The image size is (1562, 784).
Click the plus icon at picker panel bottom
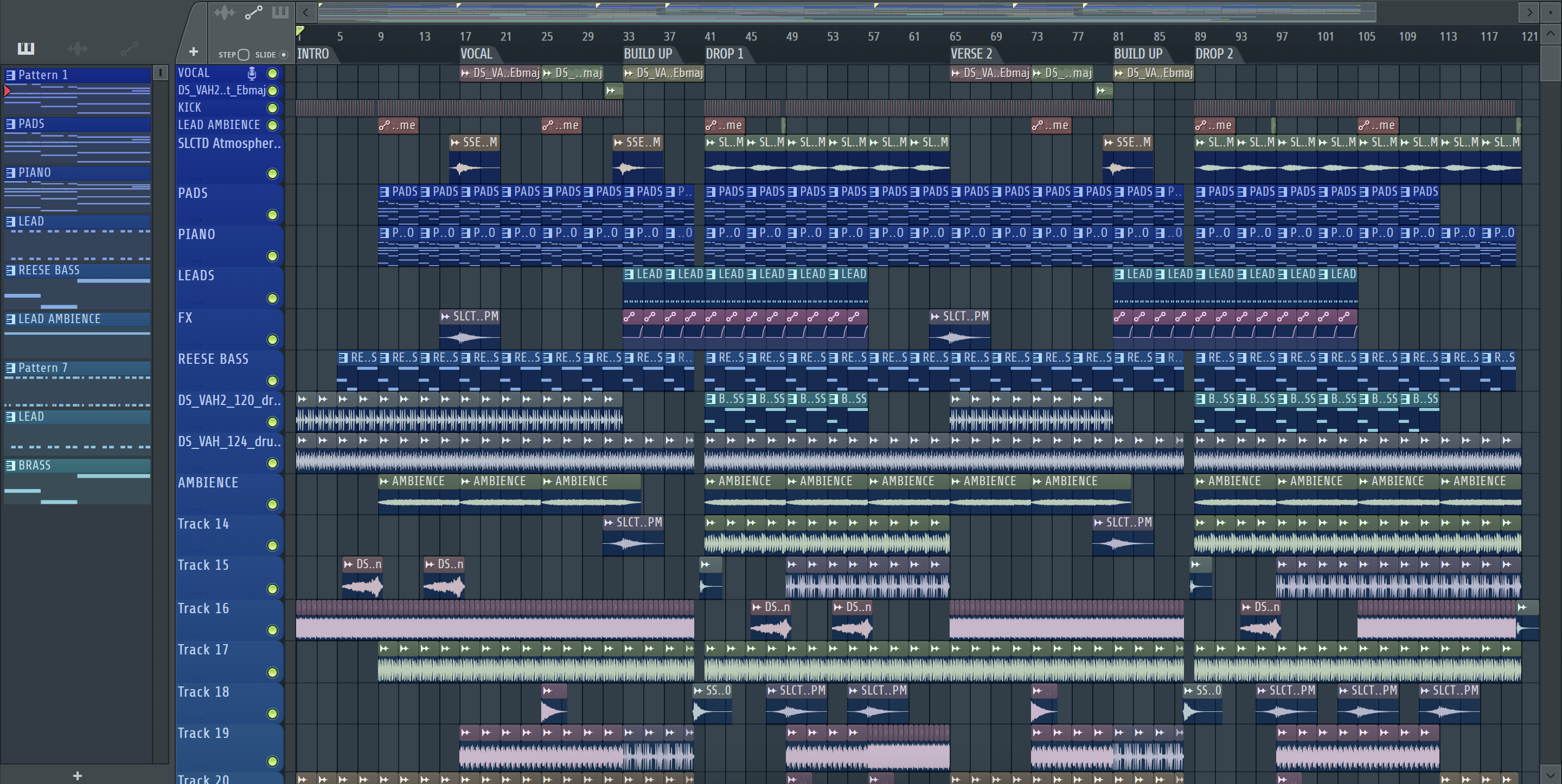pyautogui.click(x=77, y=775)
